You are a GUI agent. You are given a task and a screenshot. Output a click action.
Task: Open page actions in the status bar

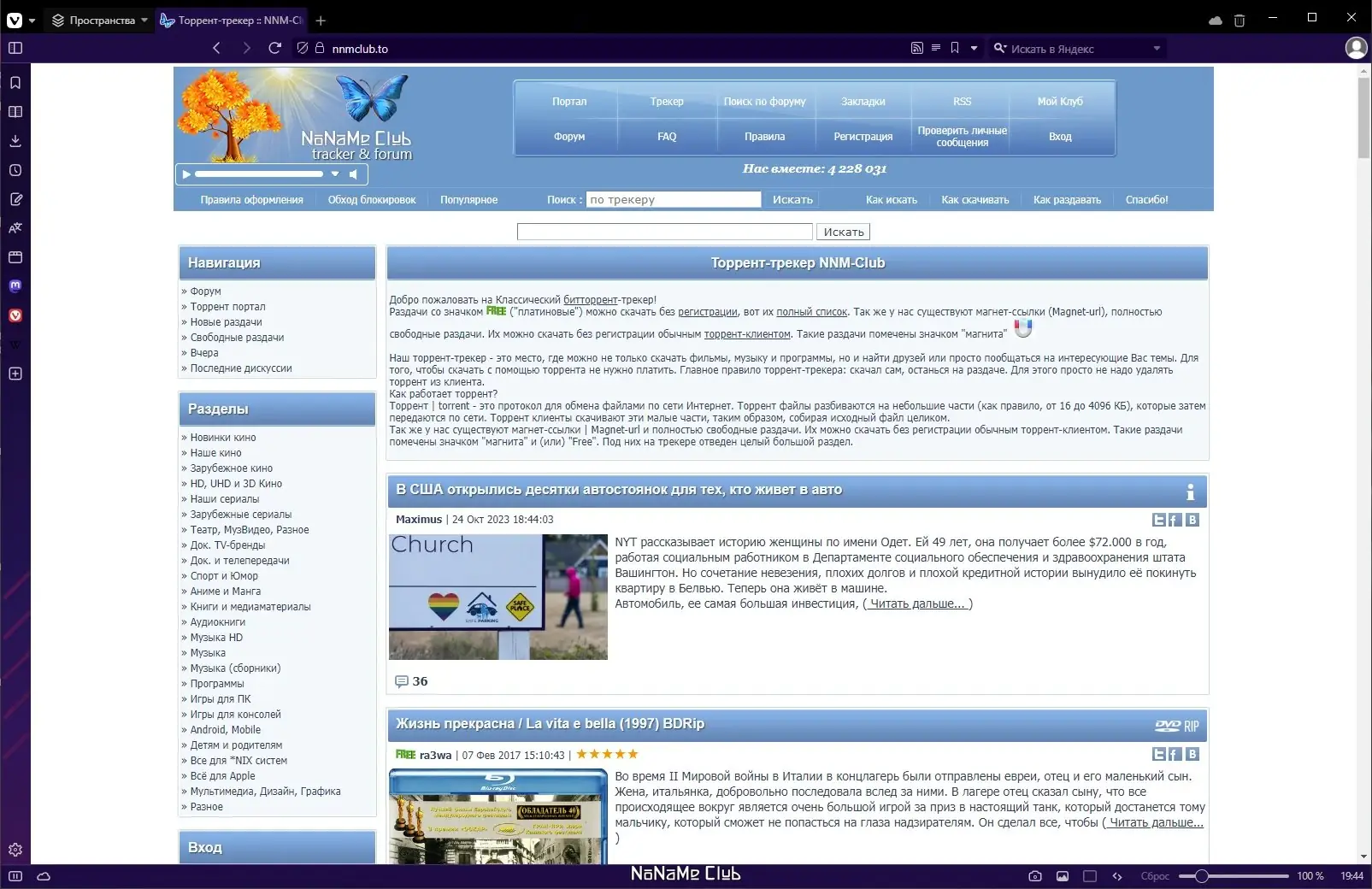point(1117,876)
